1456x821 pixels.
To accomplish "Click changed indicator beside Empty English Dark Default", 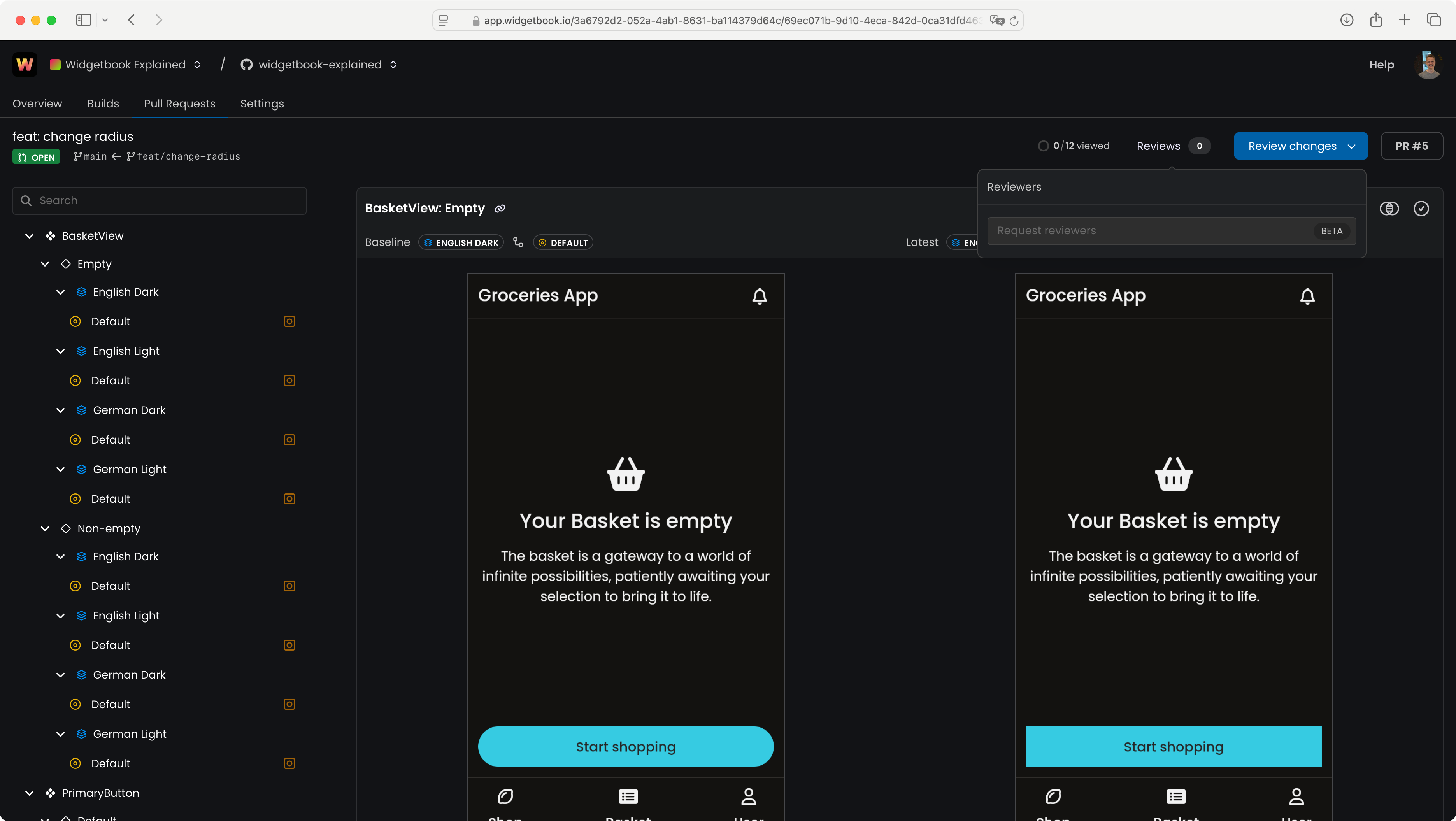I will (289, 321).
